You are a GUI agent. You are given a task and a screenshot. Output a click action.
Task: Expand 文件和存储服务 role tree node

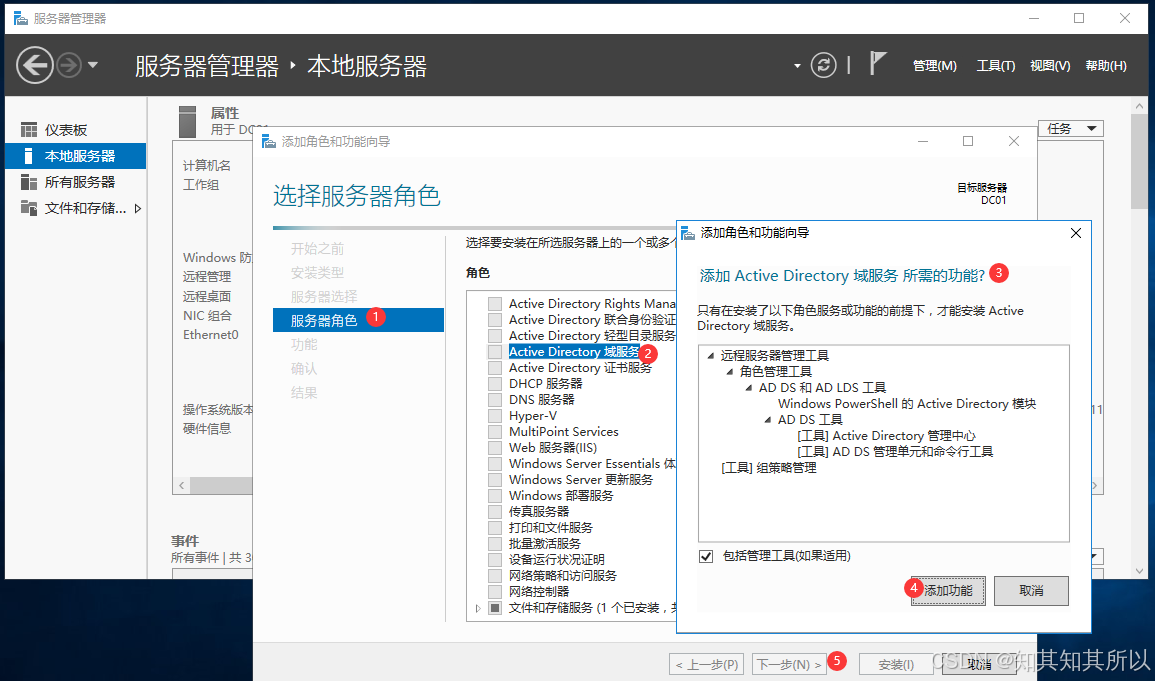point(478,608)
